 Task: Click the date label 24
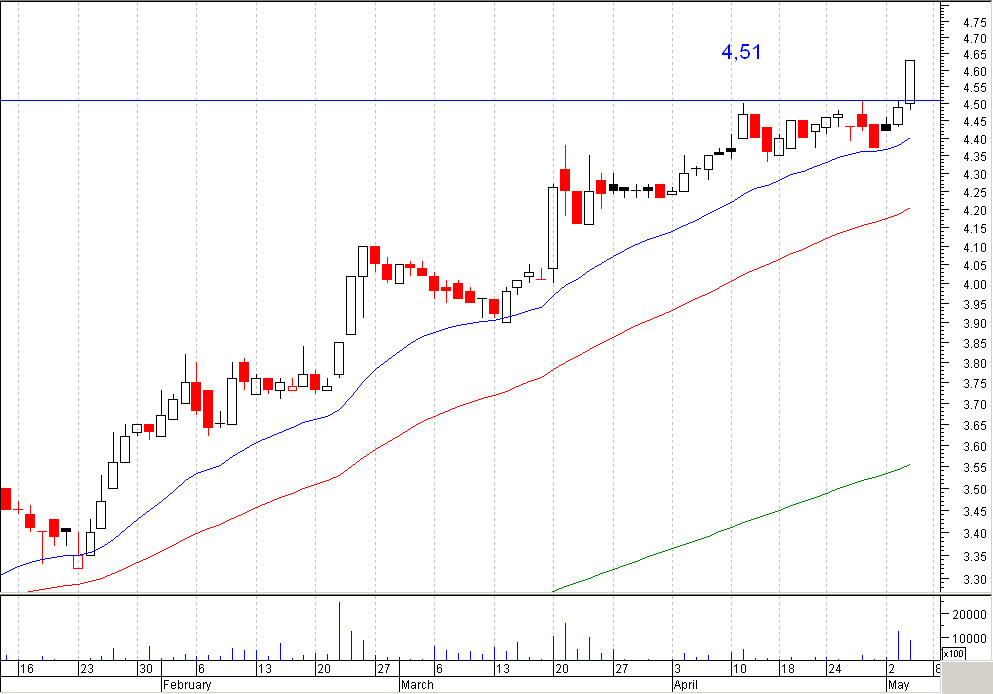click(x=834, y=669)
